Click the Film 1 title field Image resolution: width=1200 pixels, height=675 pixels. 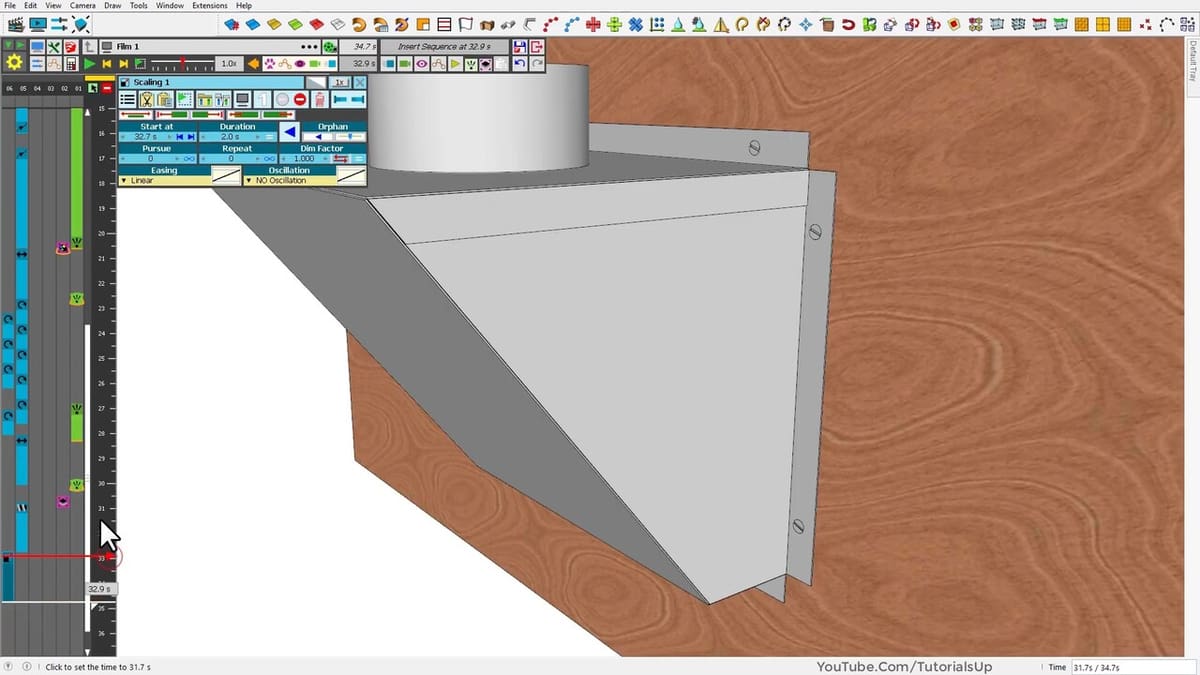[210, 47]
